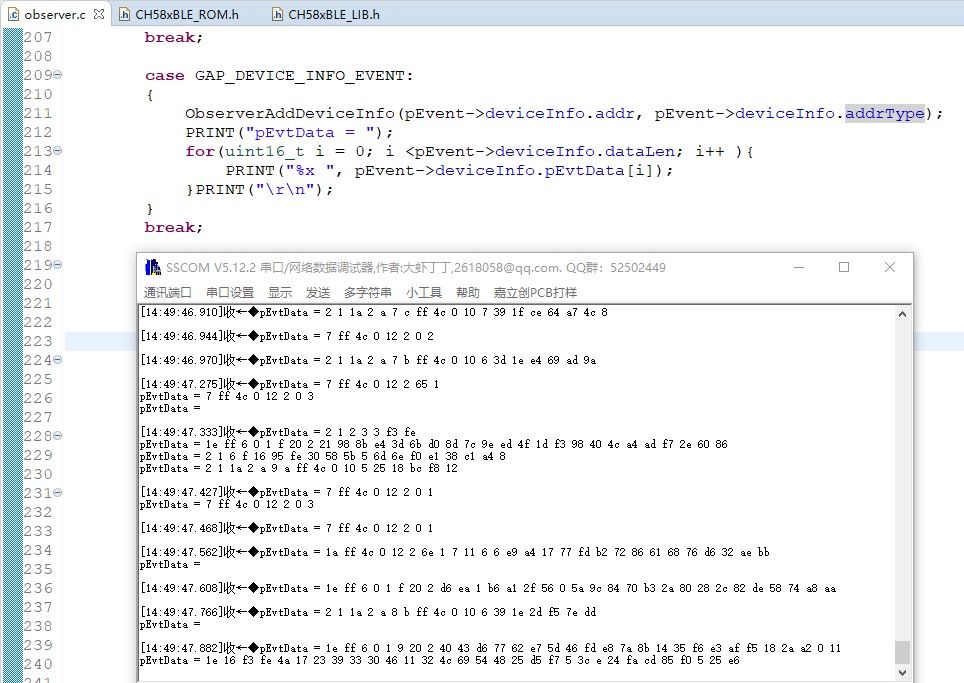Maximize the SSCOM window
Viewport: 964px width, 683px height.
(x=843, y=267)
